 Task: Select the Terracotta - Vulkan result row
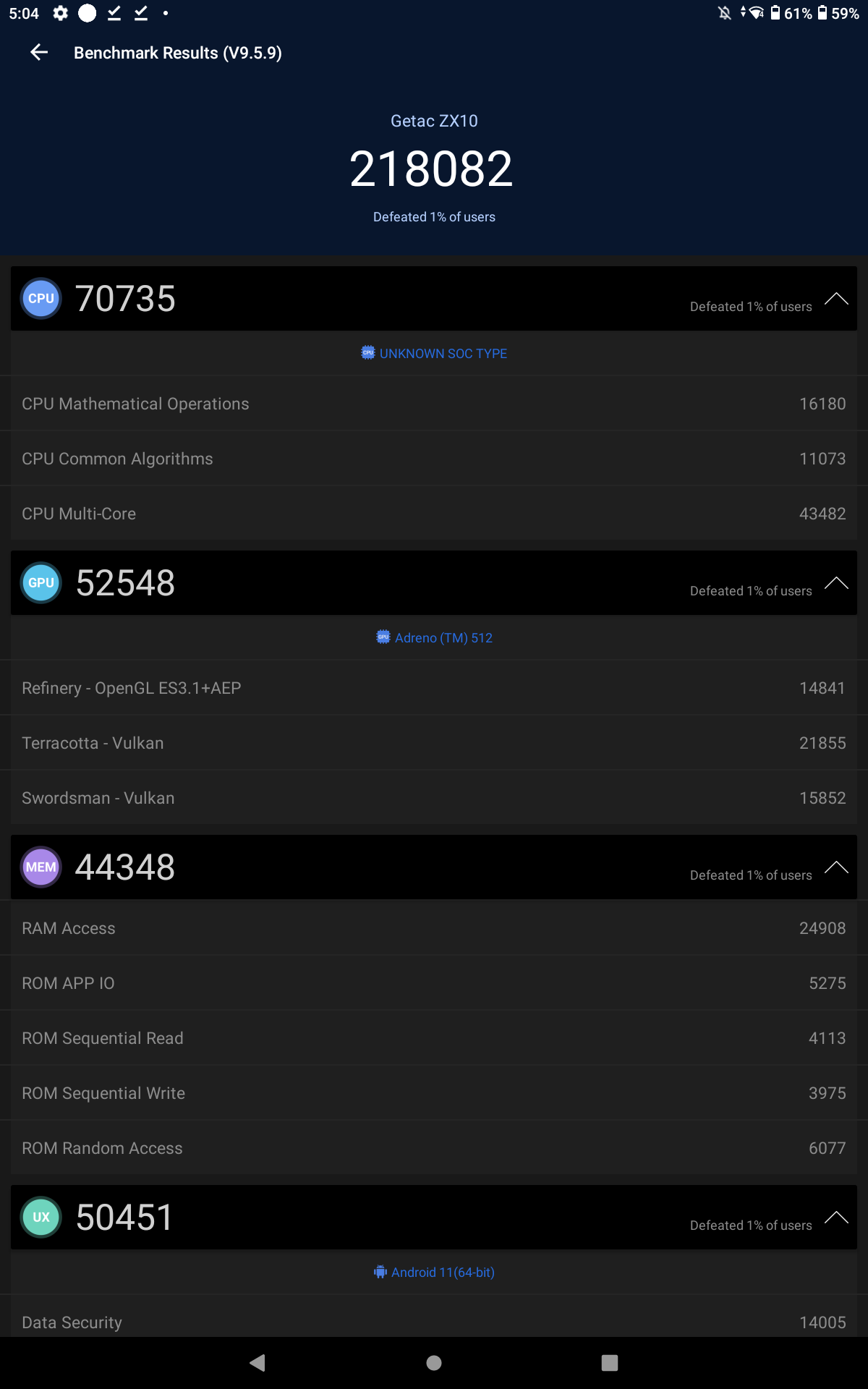(434, 743)
